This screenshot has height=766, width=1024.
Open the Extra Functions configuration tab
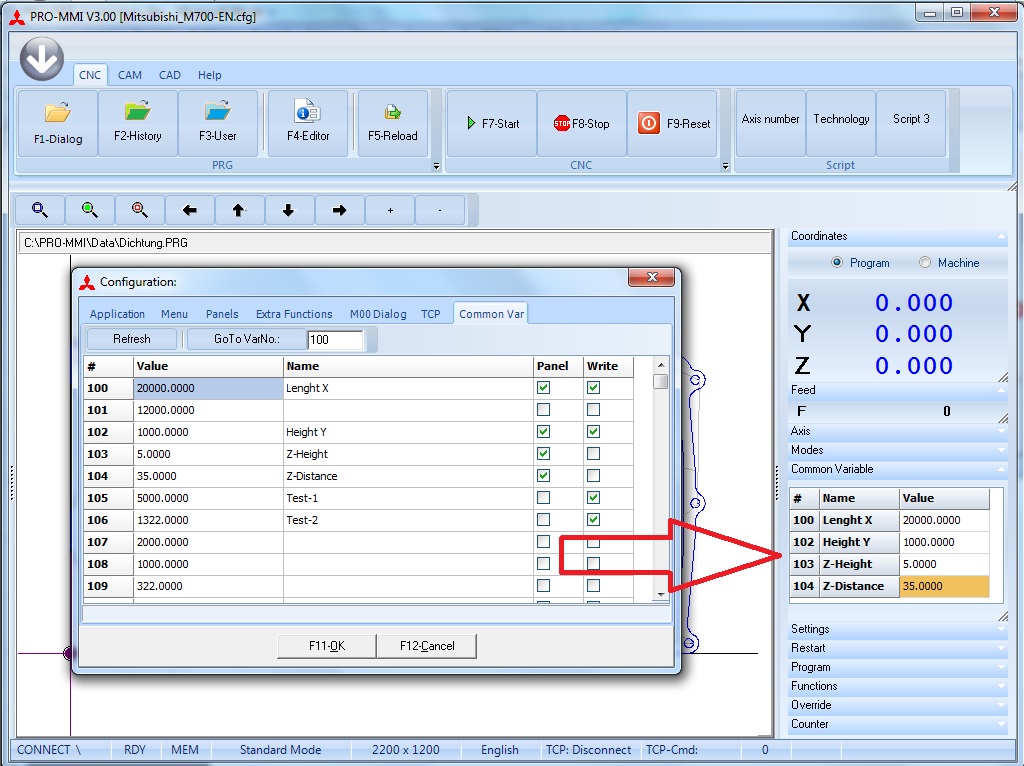click(294, 314)
